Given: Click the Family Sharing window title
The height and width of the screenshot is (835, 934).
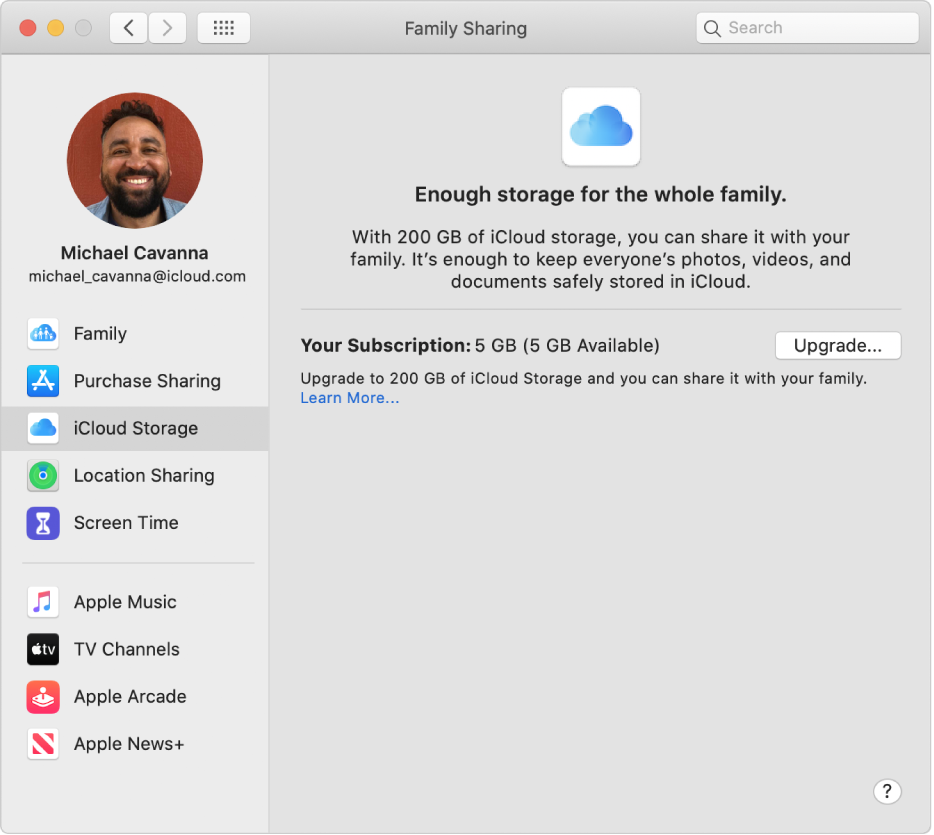Looking at the screenshot, I should pos(466,29).
